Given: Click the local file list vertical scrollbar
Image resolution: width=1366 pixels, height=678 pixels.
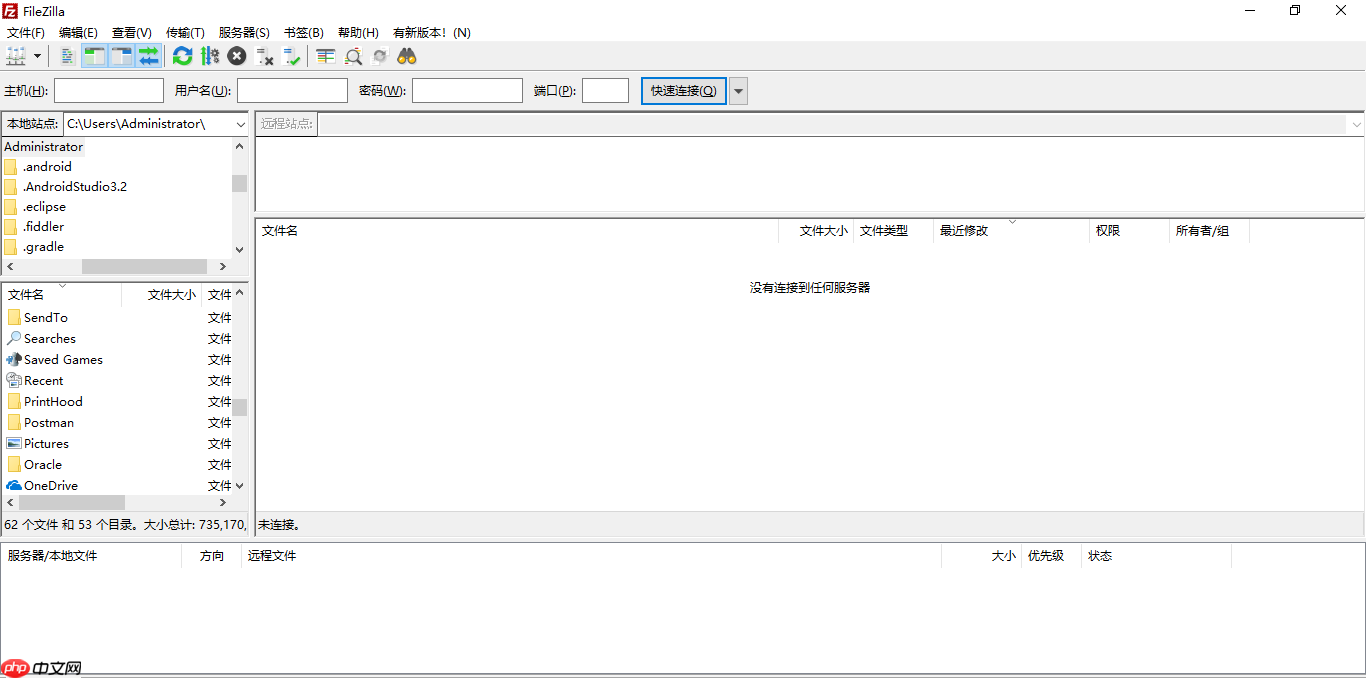Looking at the screenshot, I should pyautogui.click(x=239, y=400).
